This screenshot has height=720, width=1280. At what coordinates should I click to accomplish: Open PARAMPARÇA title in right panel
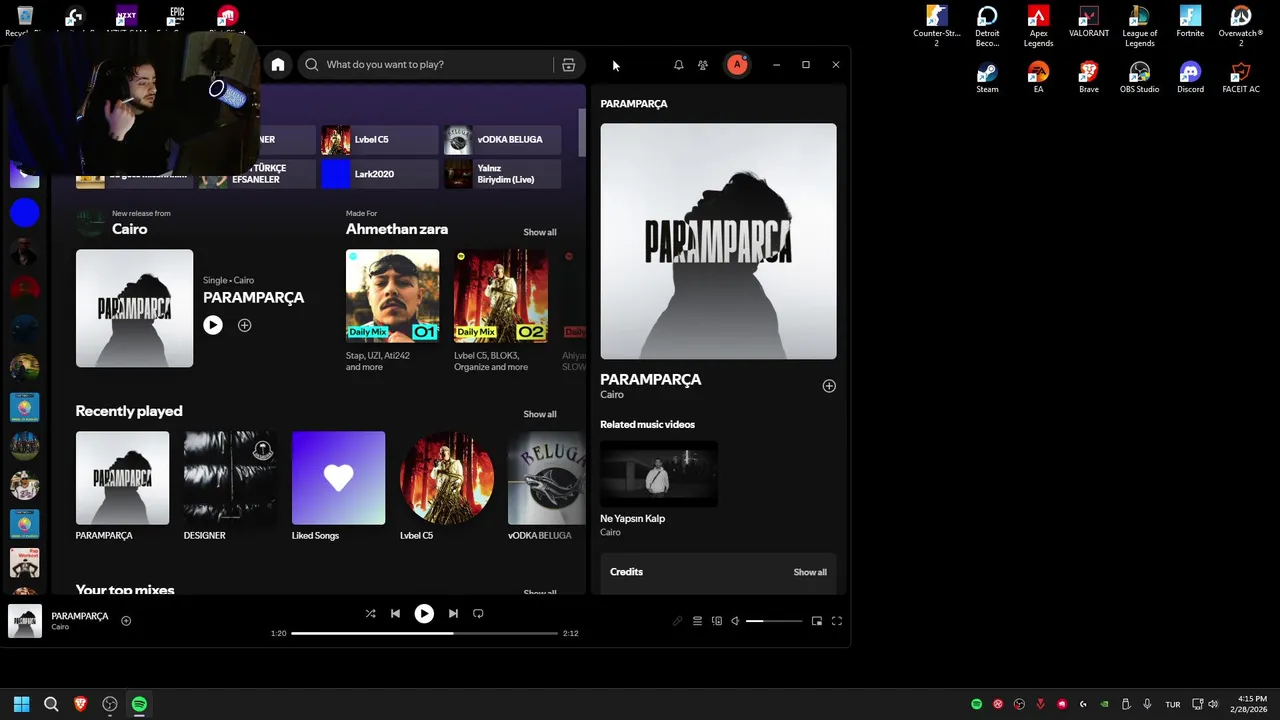pyautogui.click(x=650, y=379)
